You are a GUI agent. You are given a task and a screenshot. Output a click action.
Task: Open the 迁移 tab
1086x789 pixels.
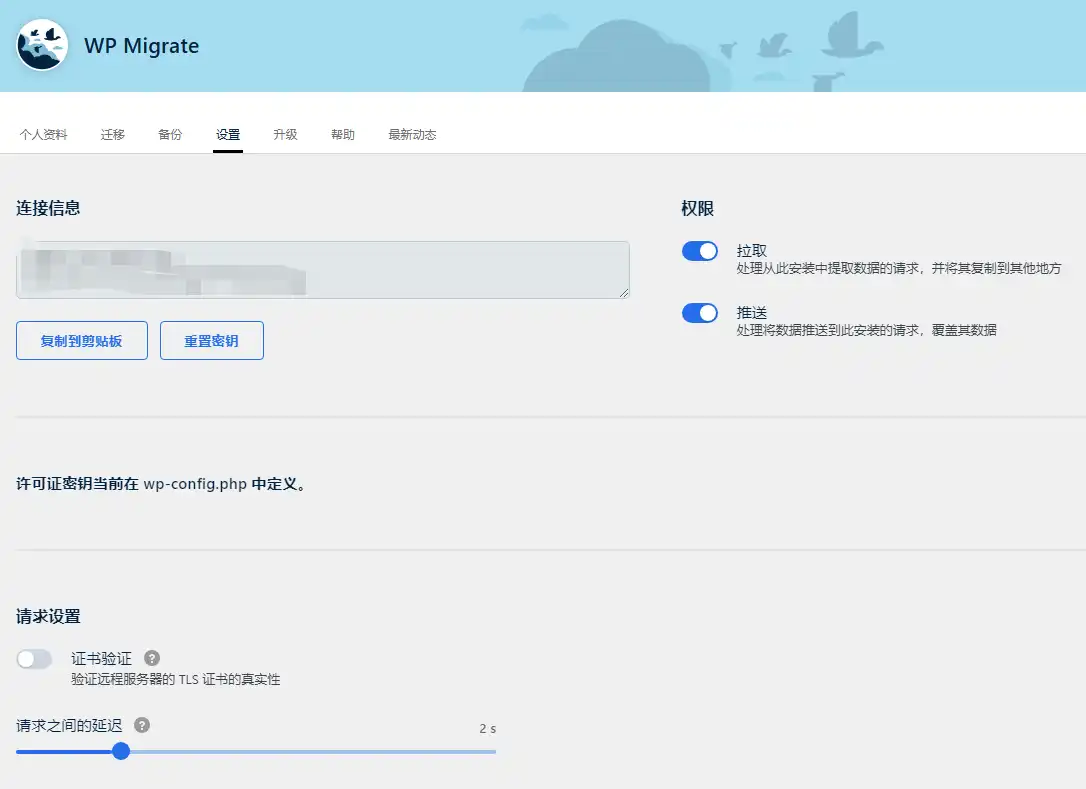(112, 133)
